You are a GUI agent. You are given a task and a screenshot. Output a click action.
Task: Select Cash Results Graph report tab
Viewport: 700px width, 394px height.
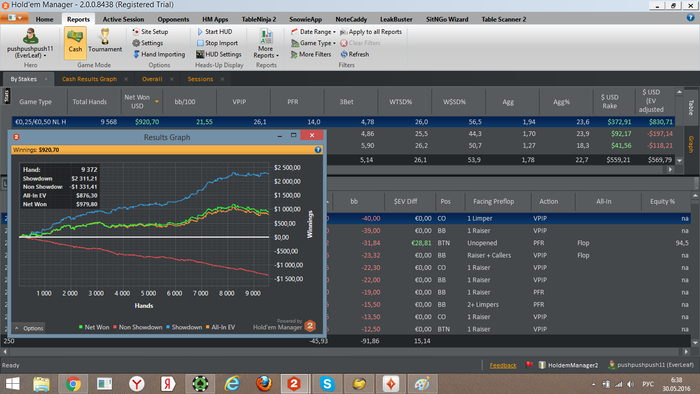tap(89, 79)
